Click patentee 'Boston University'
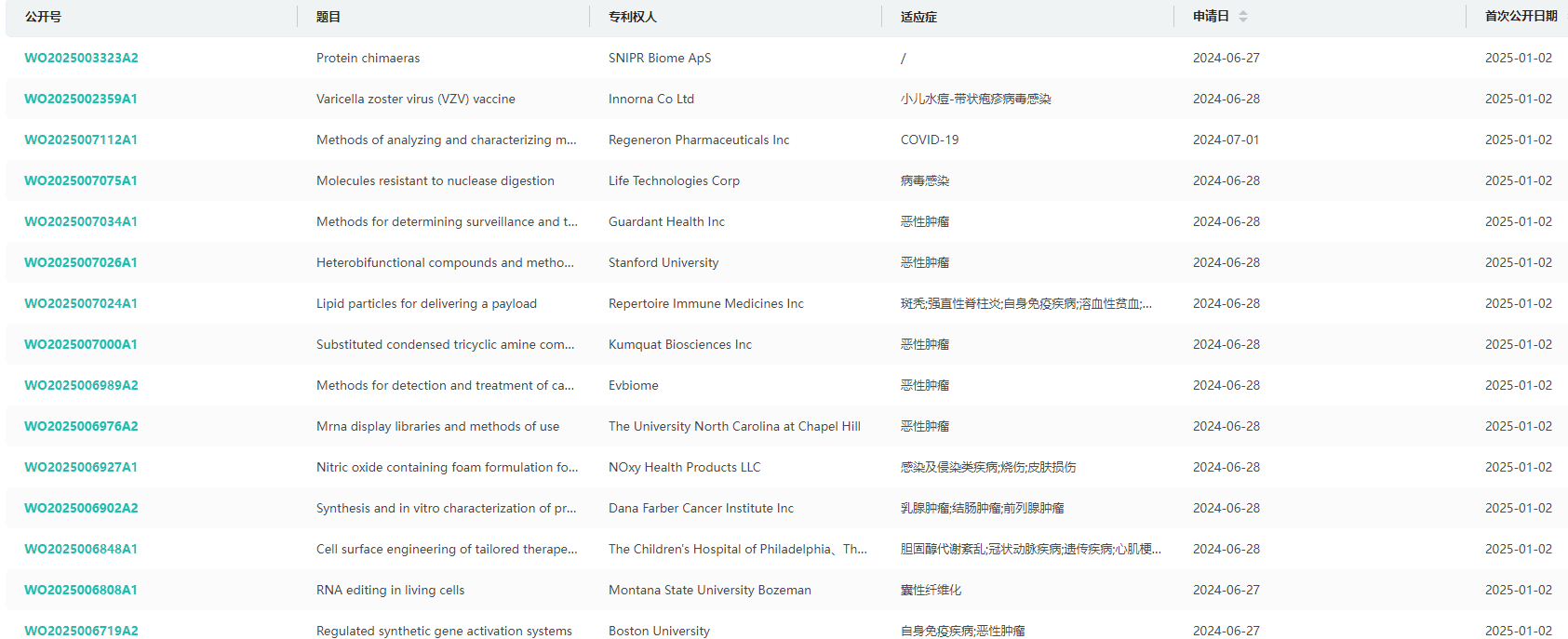The height and width of the screenshot is (639, 1568). tap(659, 631)
